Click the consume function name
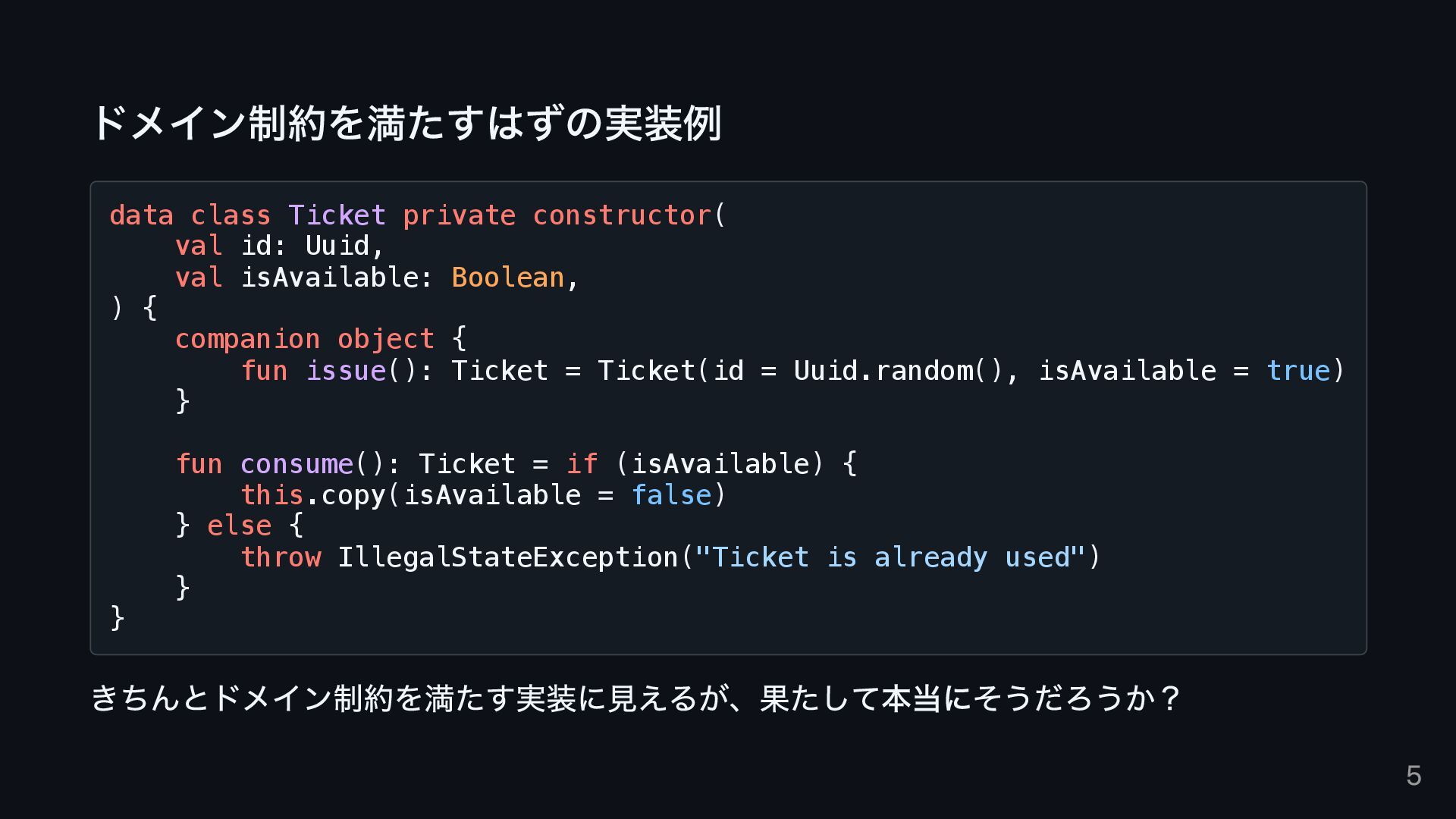1456x819 pixels. 297,464
